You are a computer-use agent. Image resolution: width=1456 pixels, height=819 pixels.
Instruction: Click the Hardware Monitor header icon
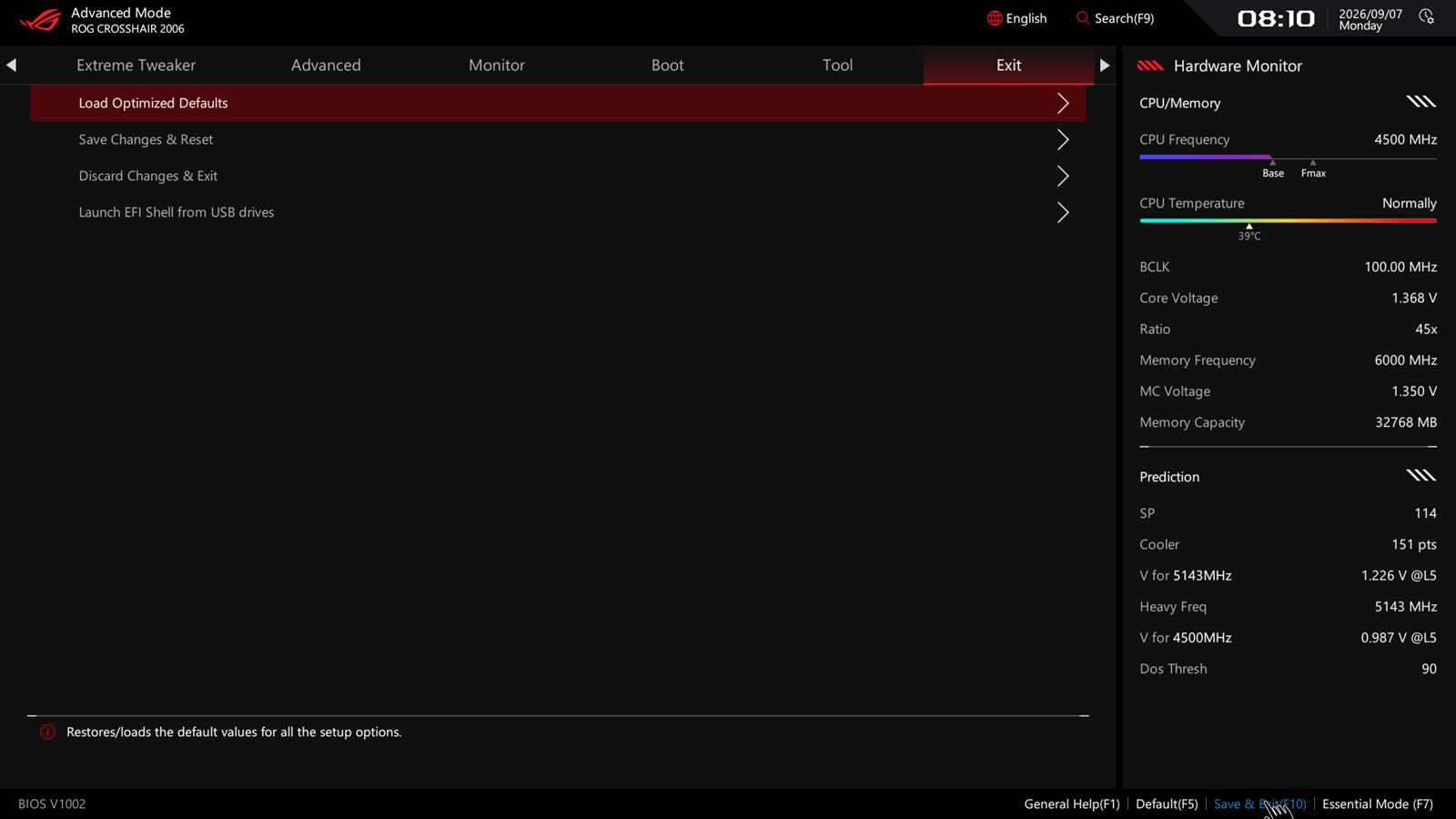1150,66
